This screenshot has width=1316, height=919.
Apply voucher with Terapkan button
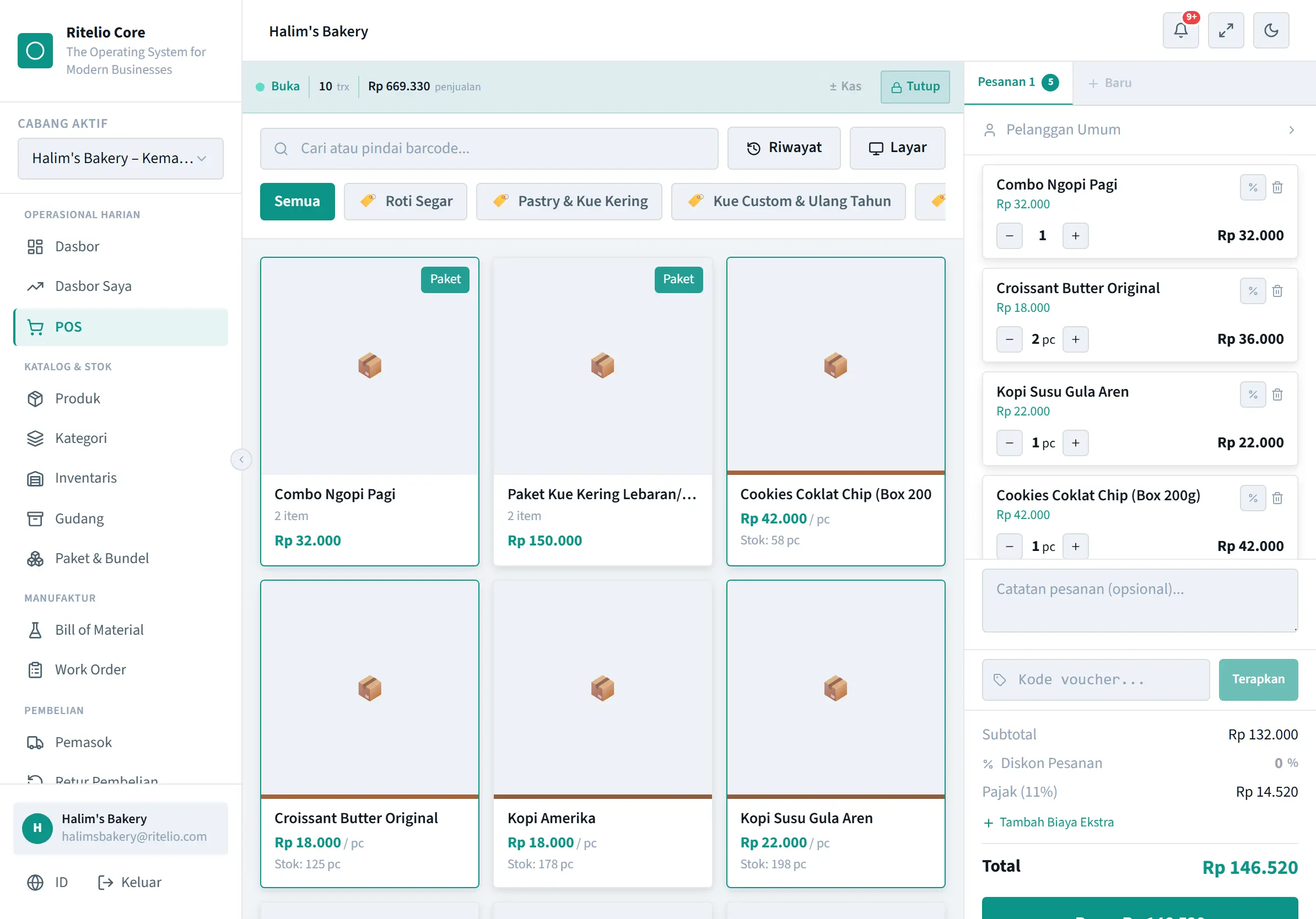(x=1258, y=679)
